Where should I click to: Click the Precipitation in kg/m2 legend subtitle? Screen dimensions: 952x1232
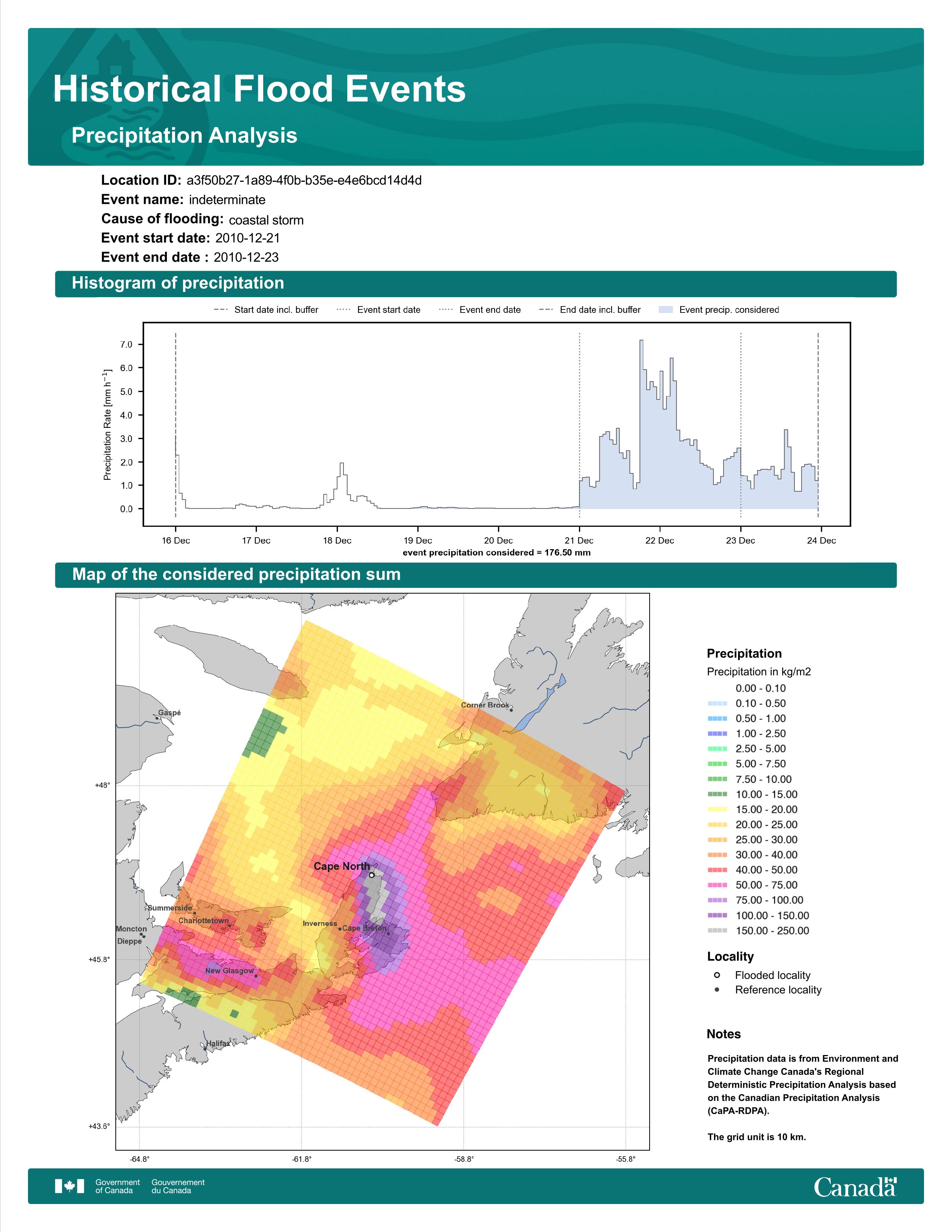[759, 672]
